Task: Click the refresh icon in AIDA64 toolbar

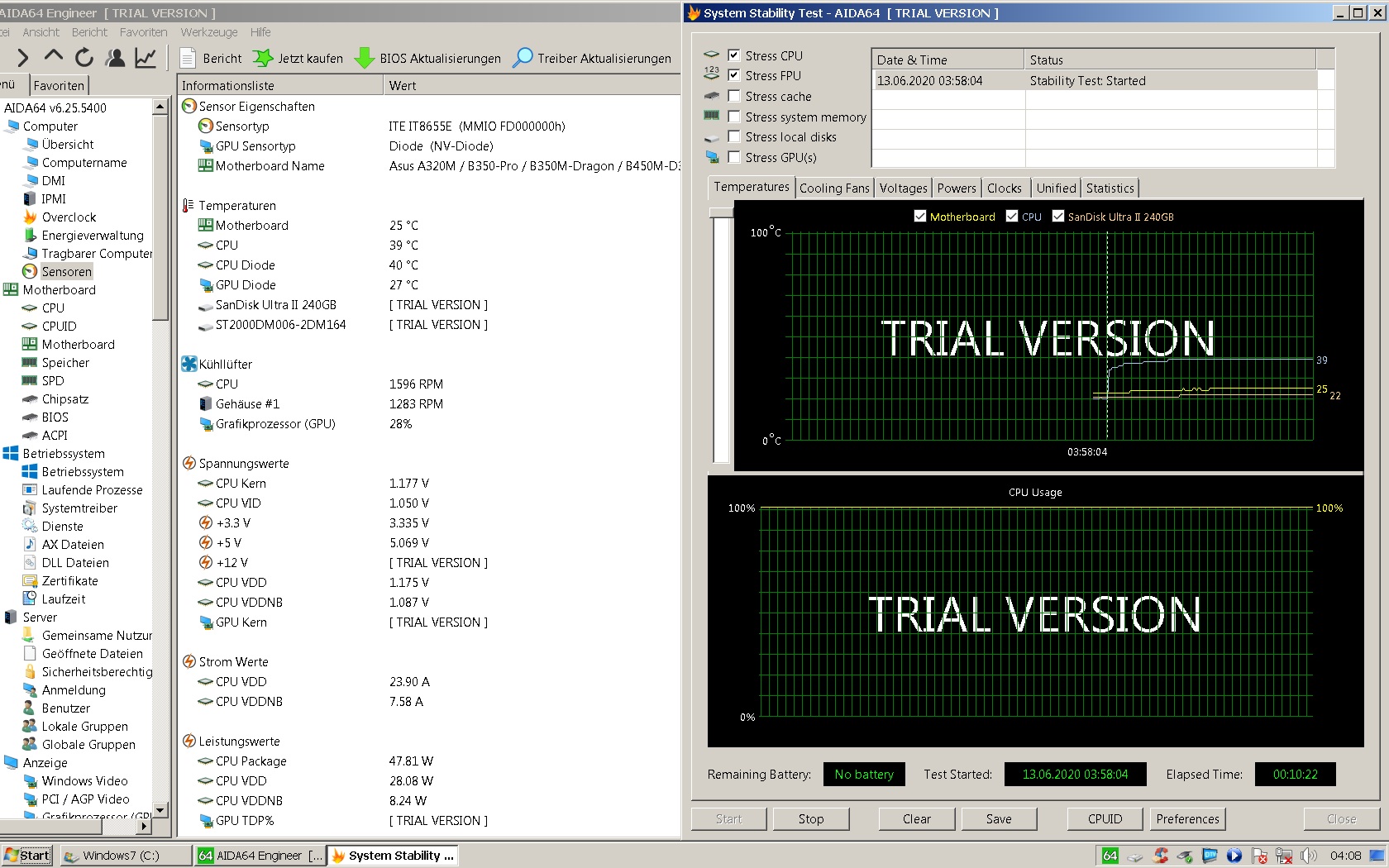Action: coord(84,58)
